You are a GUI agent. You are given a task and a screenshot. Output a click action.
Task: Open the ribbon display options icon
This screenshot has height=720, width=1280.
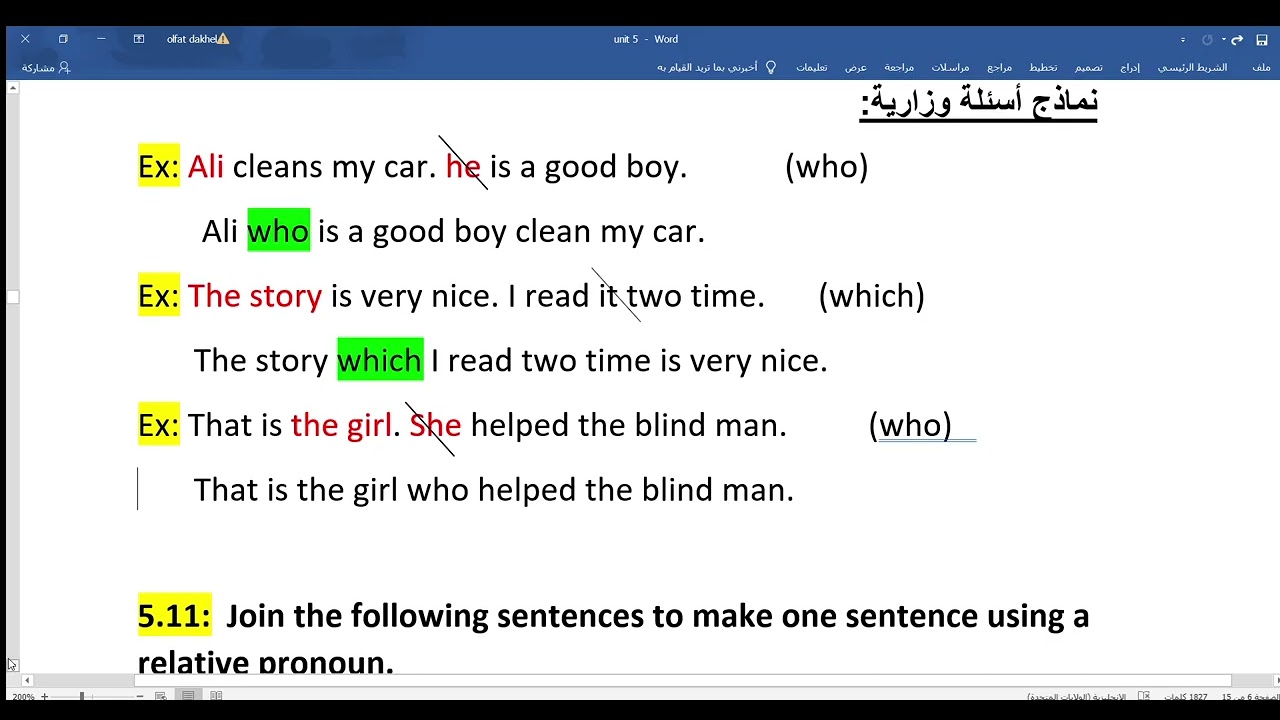pyautogui.click(x=139, y=39)
